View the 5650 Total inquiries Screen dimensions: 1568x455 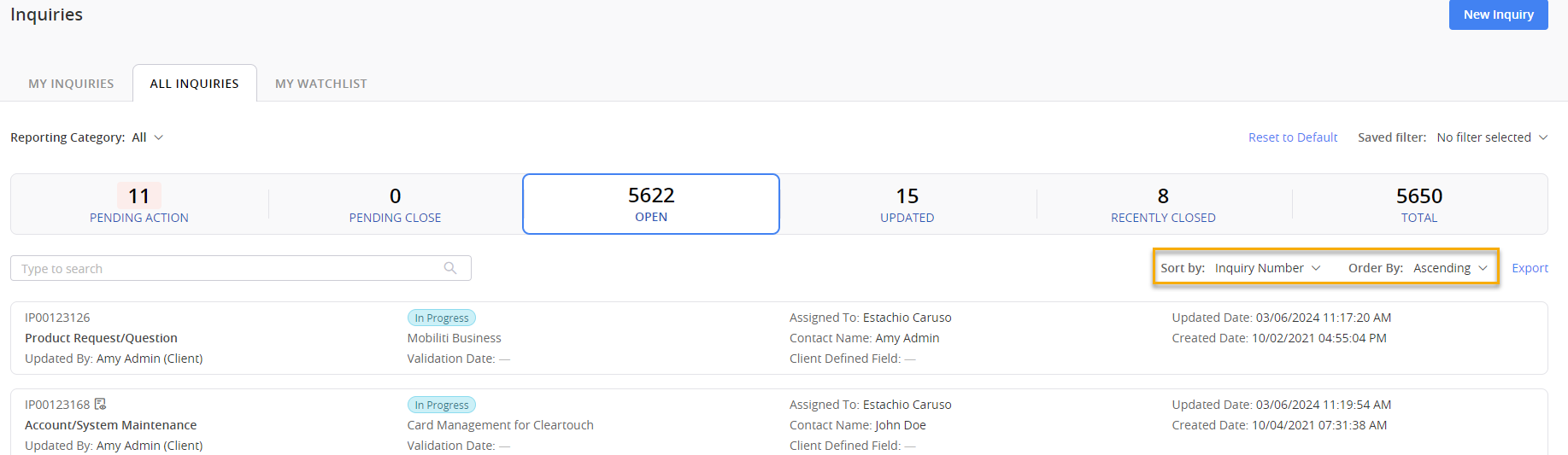coord(1419,204)
